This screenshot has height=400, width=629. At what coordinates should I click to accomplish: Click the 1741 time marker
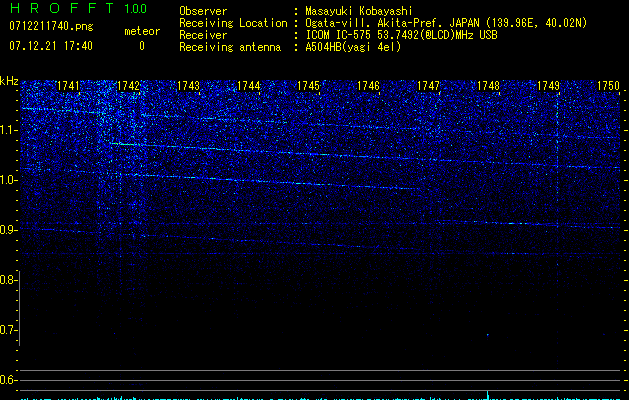click(x=68, y=85)
